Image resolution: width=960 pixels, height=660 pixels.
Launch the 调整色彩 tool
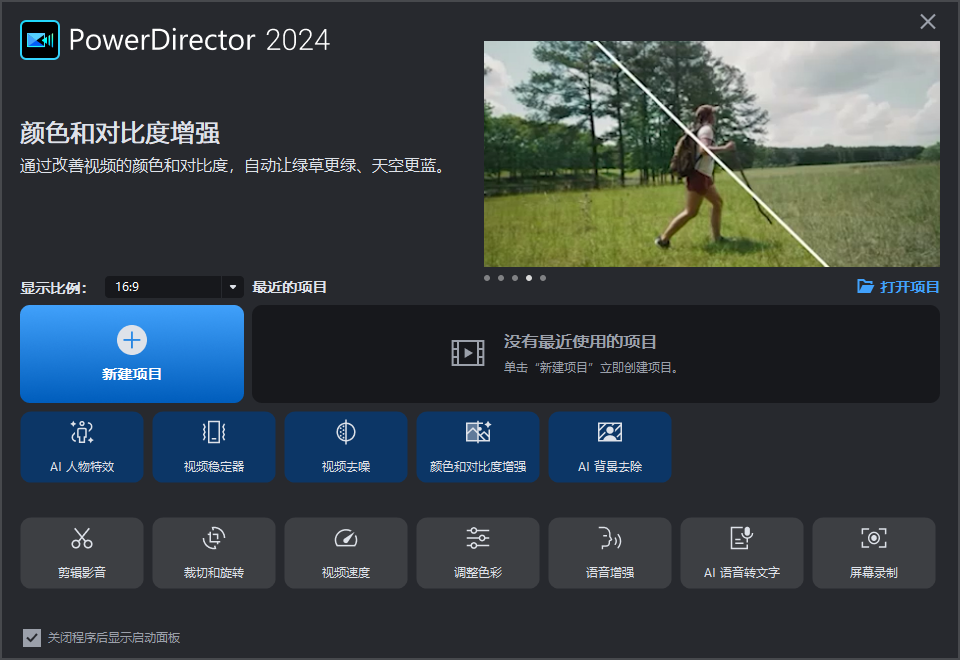pos(478,553)
